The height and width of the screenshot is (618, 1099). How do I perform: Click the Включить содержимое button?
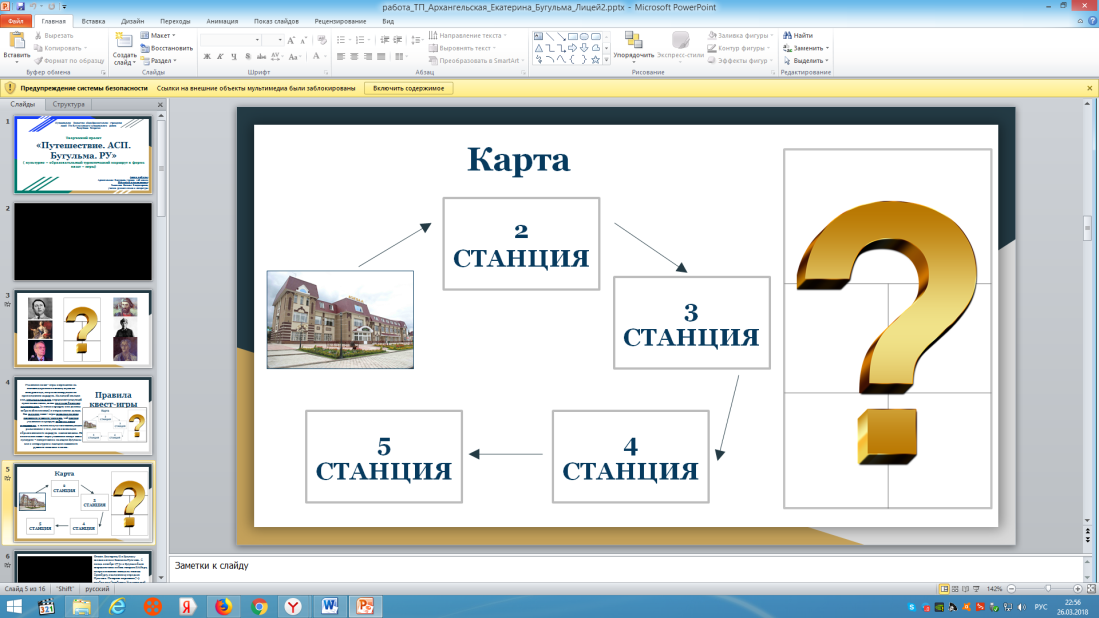[x=408, y=88]
